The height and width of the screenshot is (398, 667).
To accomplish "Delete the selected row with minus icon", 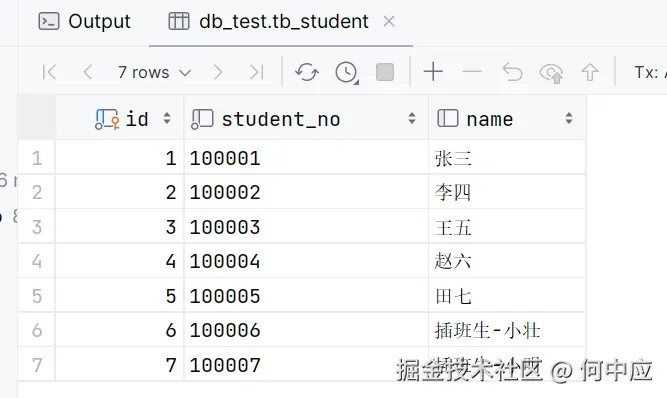I will tap(472, 71).
